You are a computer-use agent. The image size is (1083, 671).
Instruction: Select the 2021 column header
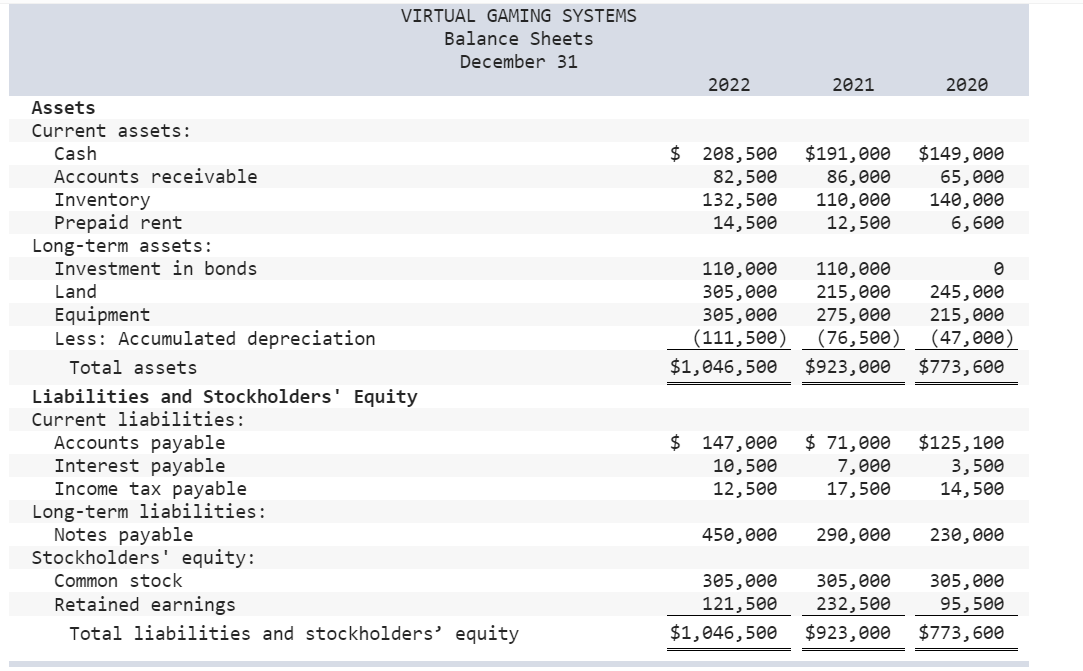[x=850, y=85]
